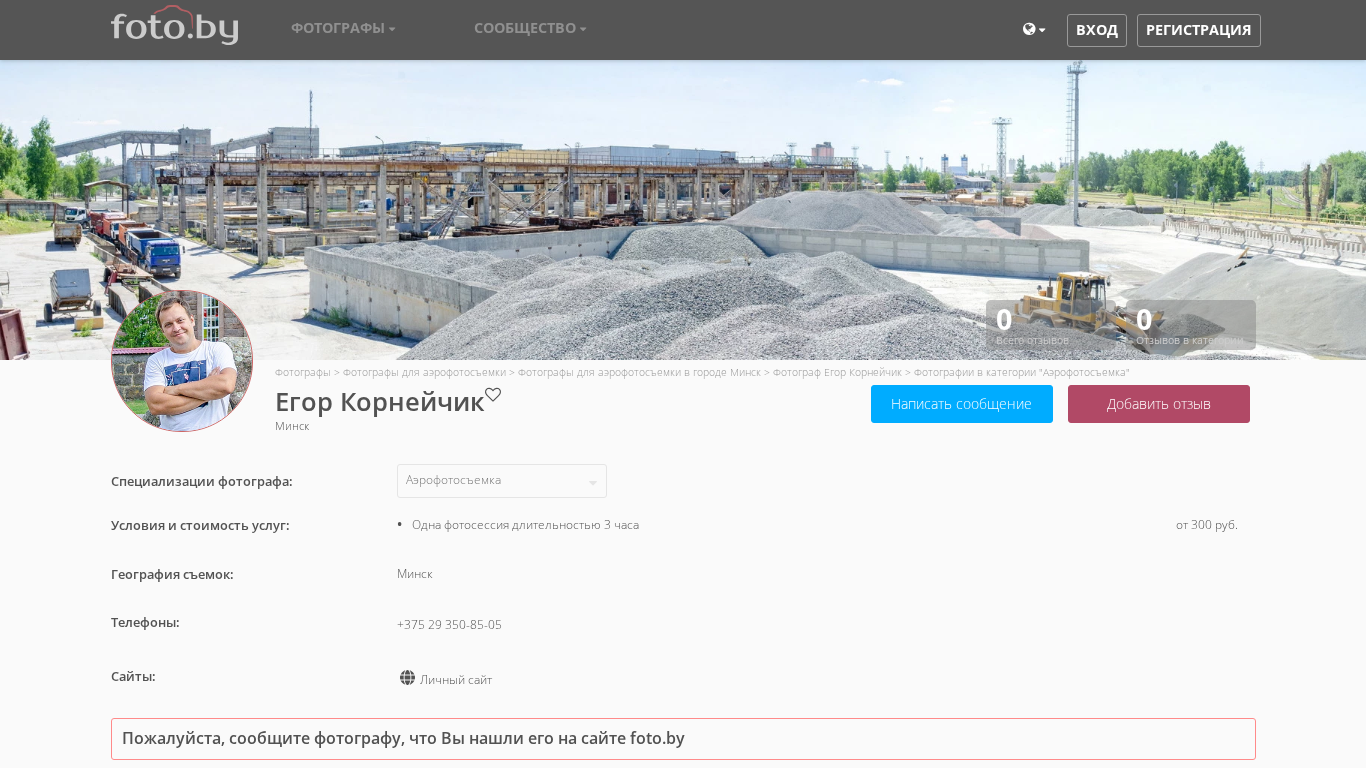This screenshot has width=1366, height=768.
Task: Click the Фотограф Егор Корнейчик breadcrumb
Action: coord(837,372)
